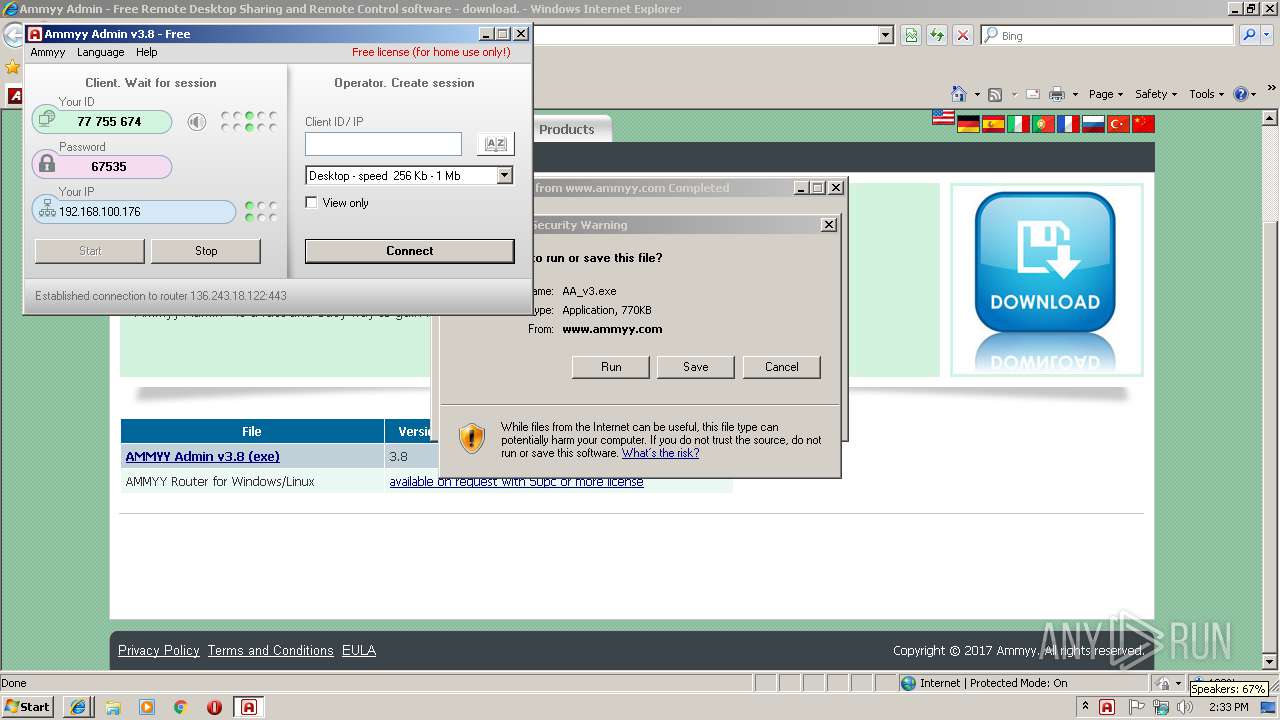This screenshot has width=1280, height=720.
Task: Click the Read mail envelope icon
Action: [1033, 94]
